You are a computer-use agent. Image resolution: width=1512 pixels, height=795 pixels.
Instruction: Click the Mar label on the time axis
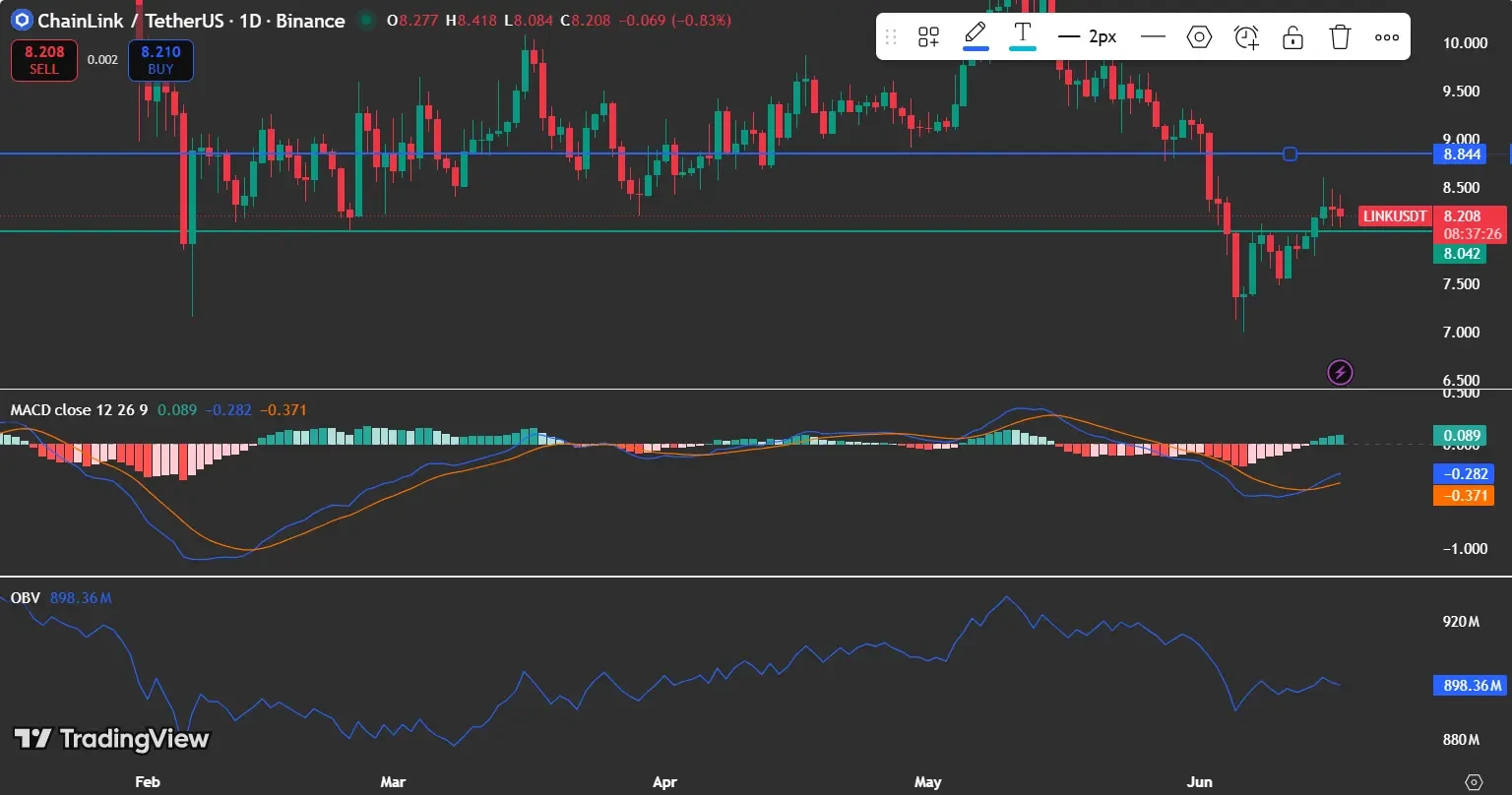coord(393,782)
